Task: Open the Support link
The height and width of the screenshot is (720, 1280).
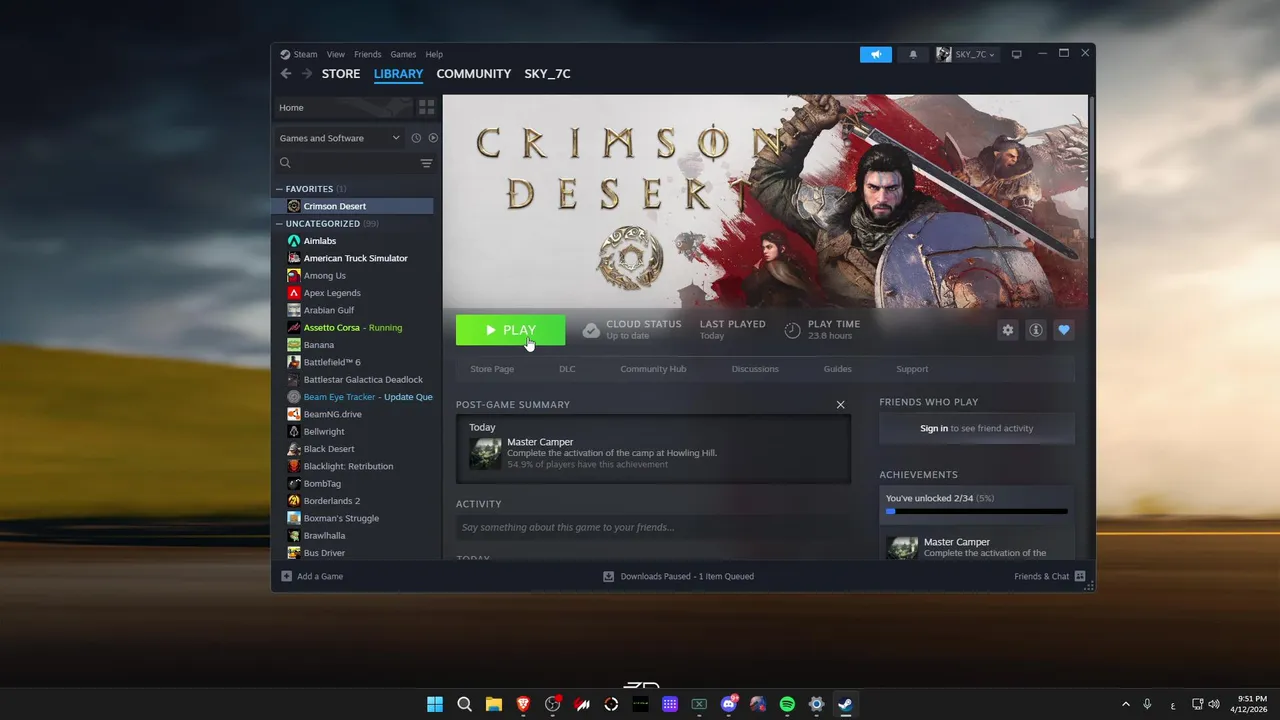Action: (x=912, y=369)
